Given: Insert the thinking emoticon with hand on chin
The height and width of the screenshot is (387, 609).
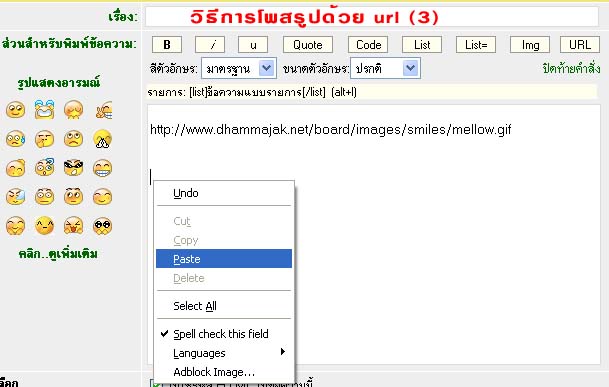Looking at the screenshot, I should (44, 139).
